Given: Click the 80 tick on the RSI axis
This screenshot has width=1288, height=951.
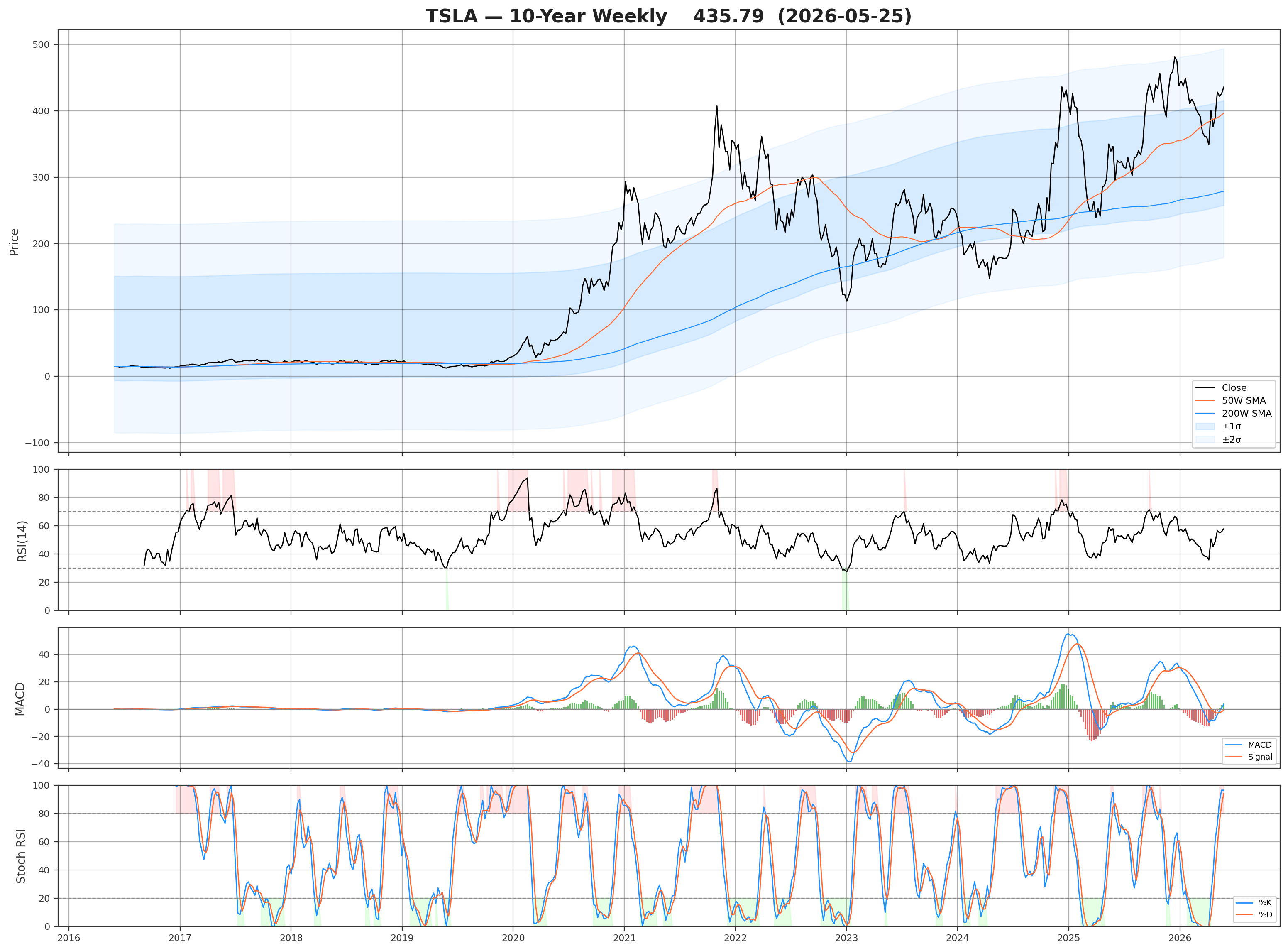Looking at the screenshot, I should 45,498.
